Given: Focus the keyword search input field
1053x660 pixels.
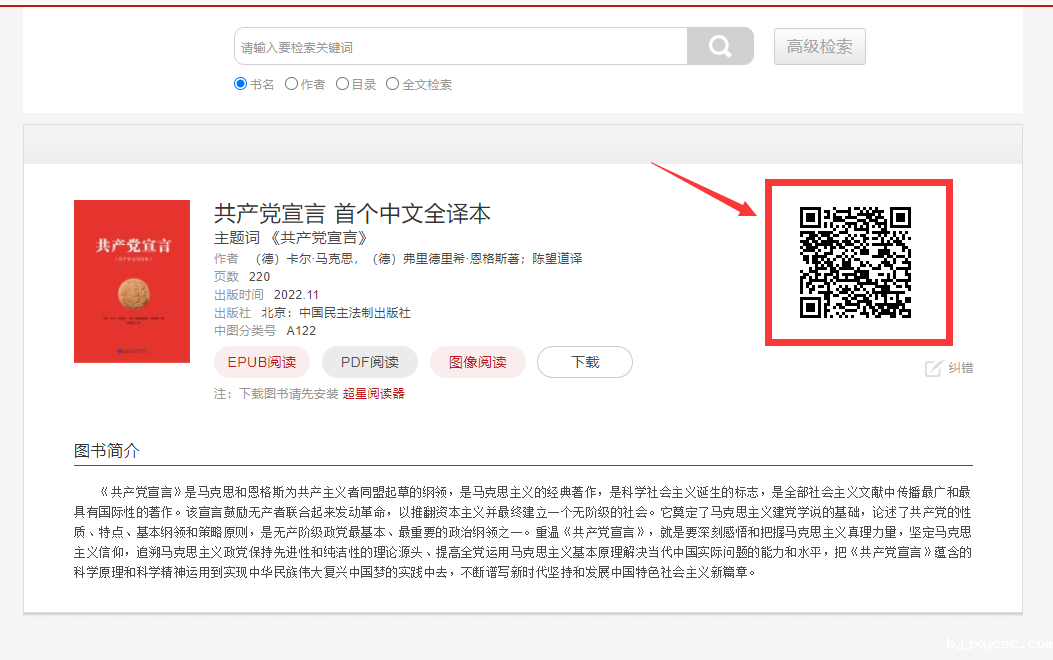Looking at the screenshot, I should point(461,46).
